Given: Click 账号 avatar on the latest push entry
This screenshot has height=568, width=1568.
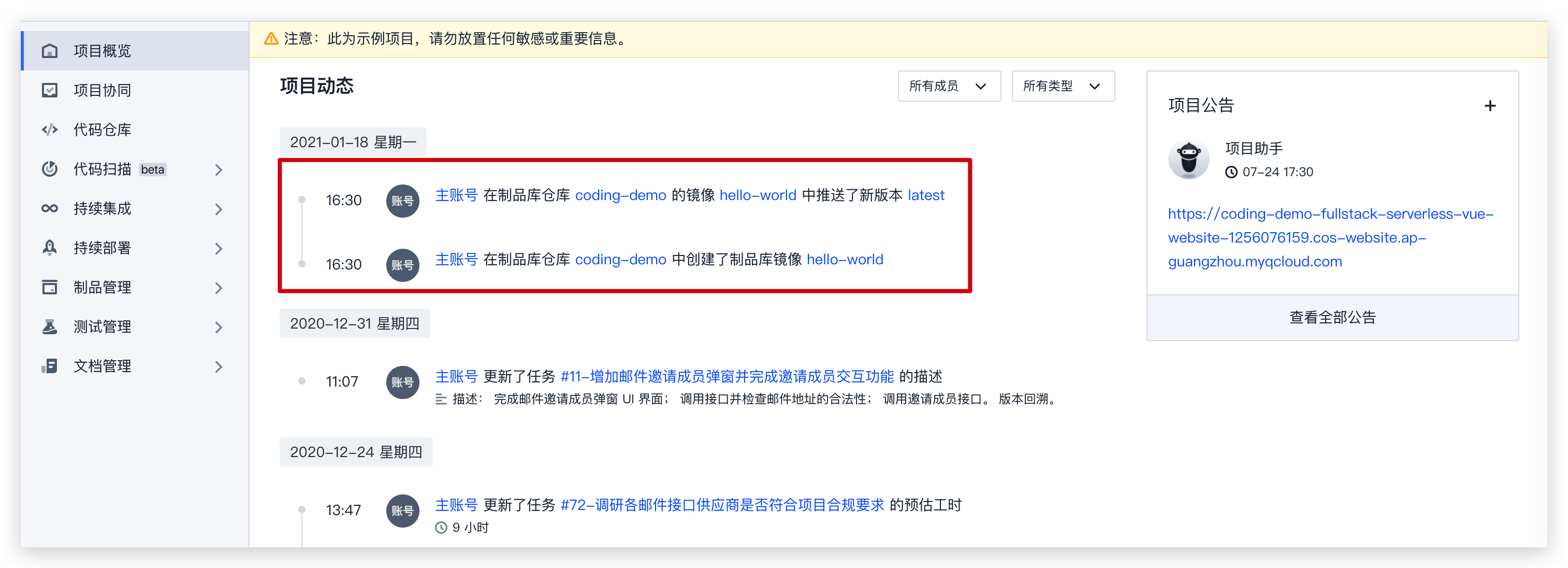Looking at the screenshot, I should coord(402,201).
